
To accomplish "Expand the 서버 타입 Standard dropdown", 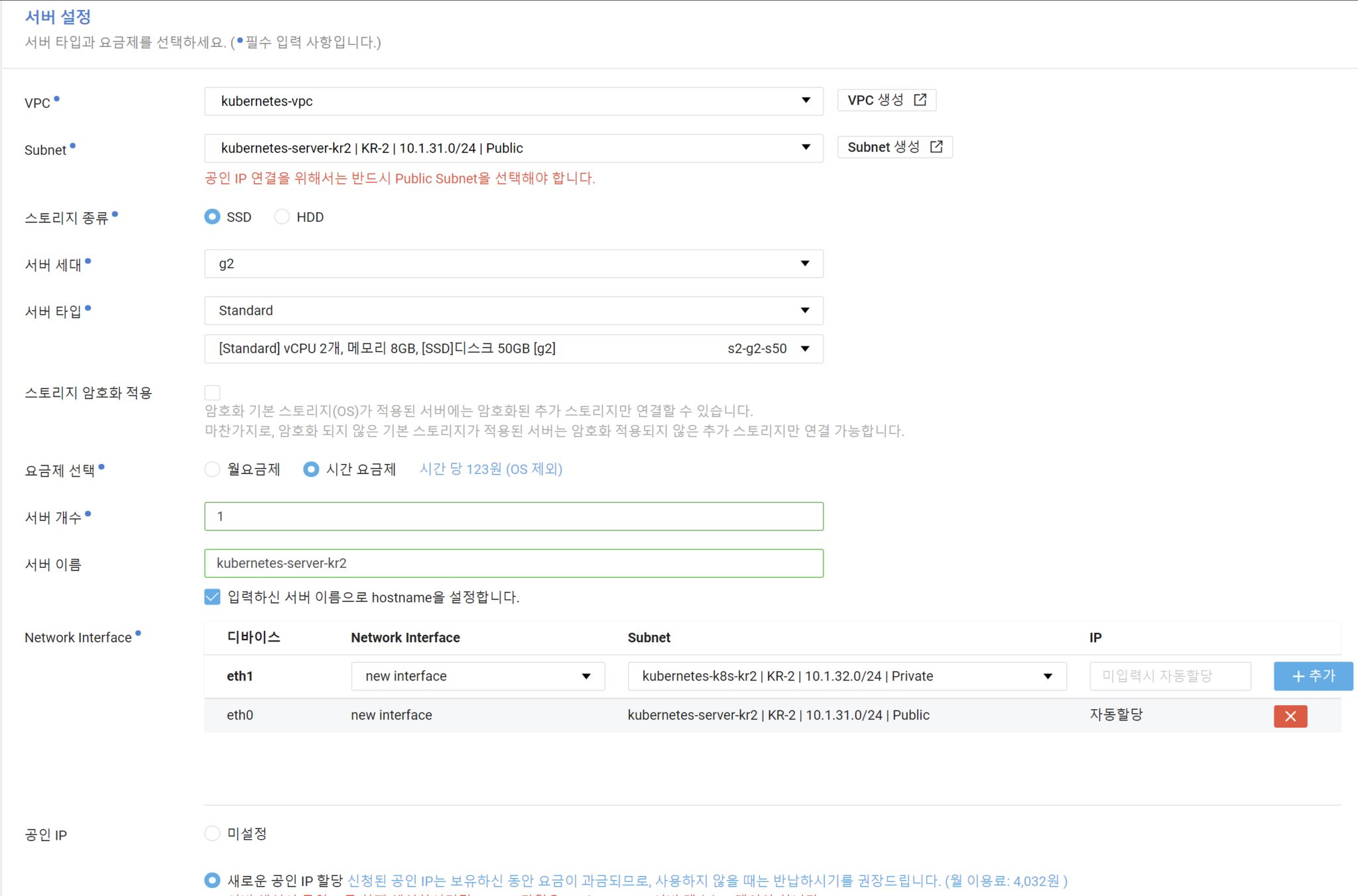I will point(805,310).
